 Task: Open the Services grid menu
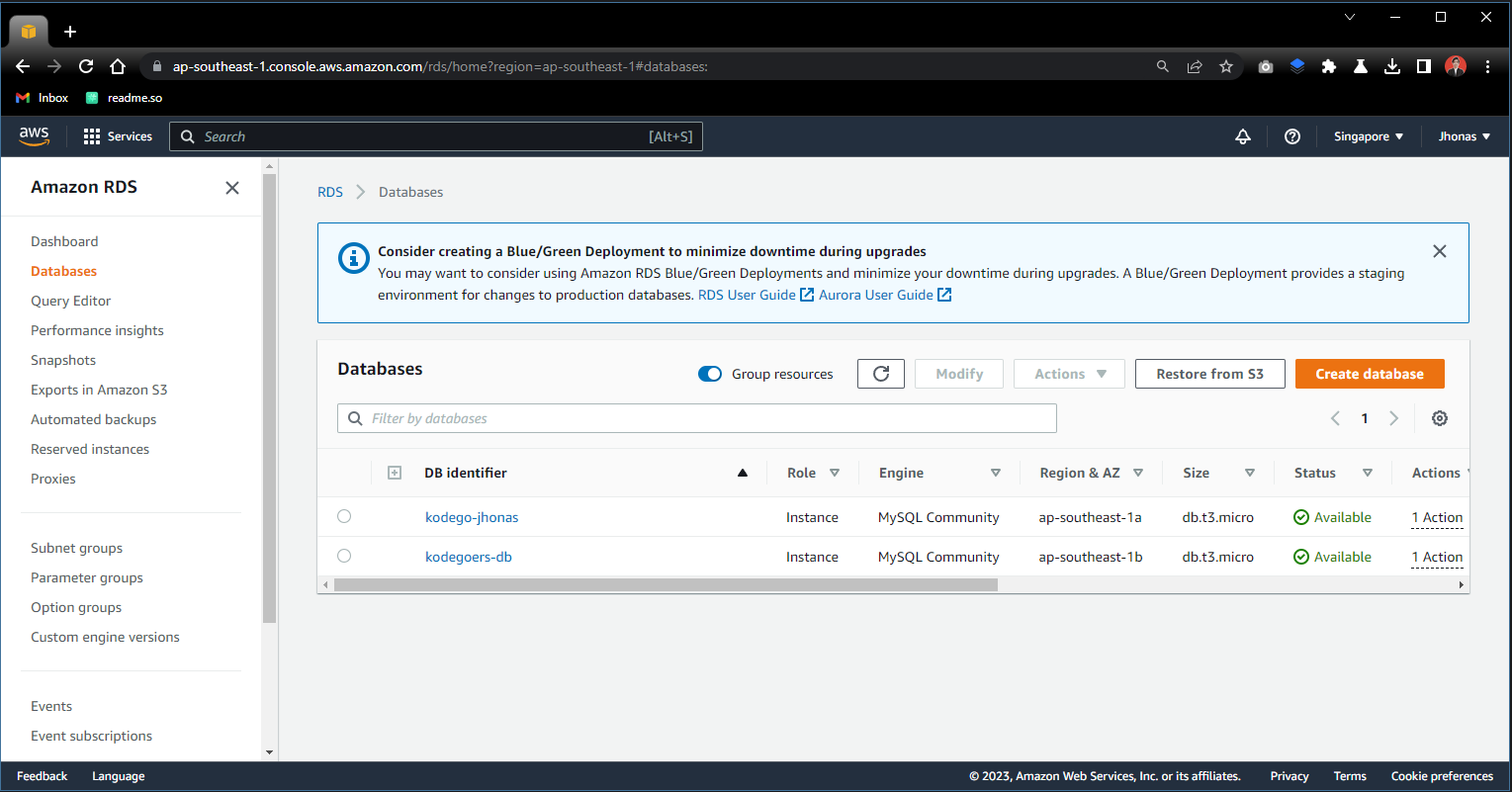118,136
